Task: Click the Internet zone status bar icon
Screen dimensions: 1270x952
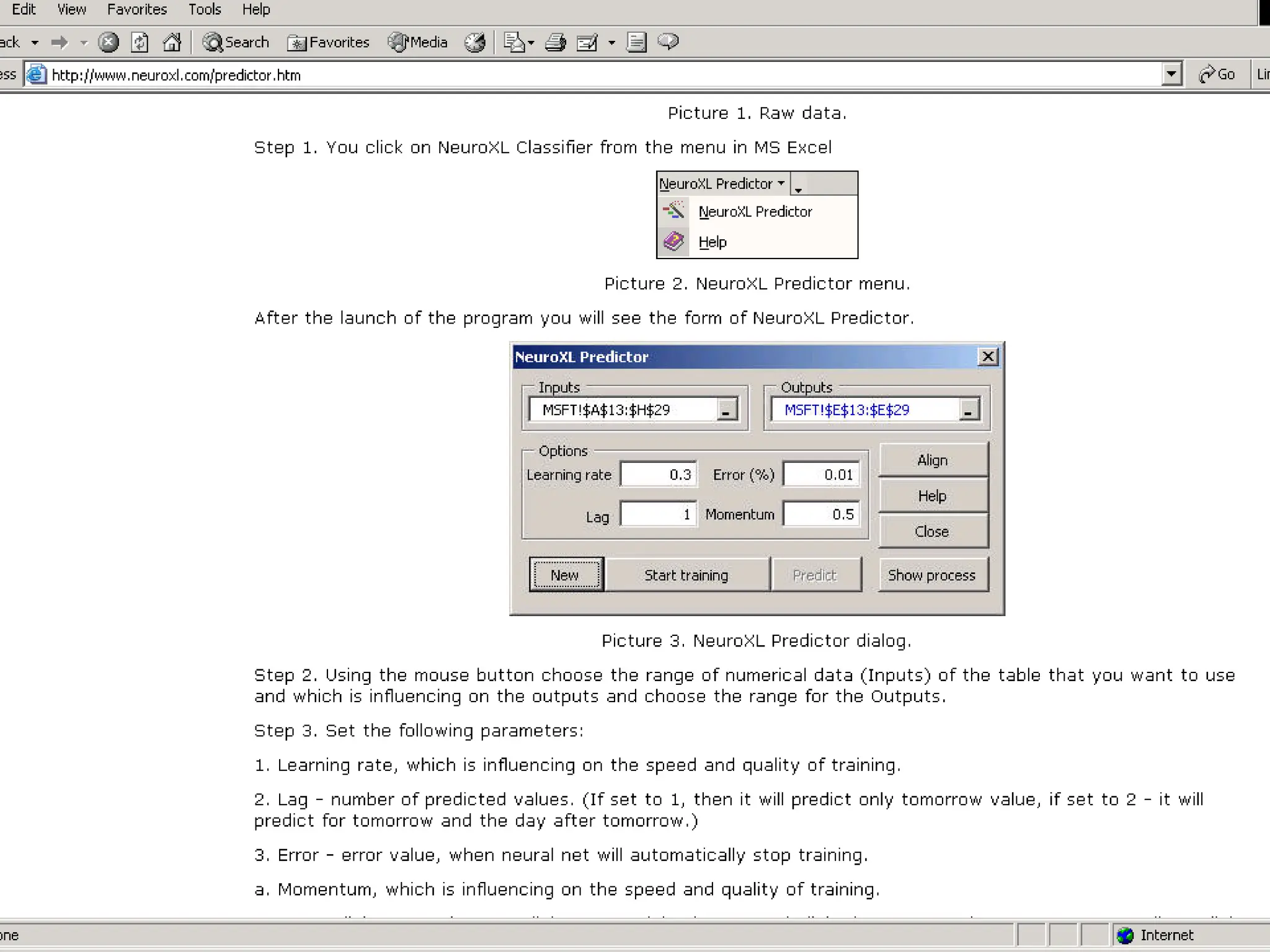Action: 1125,935
